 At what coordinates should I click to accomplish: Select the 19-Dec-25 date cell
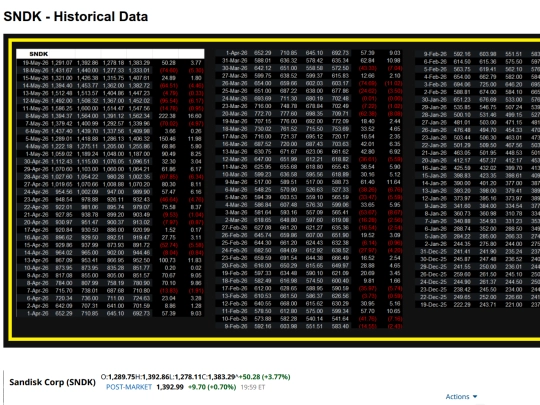pyautogui.click(x=434, y=304)
